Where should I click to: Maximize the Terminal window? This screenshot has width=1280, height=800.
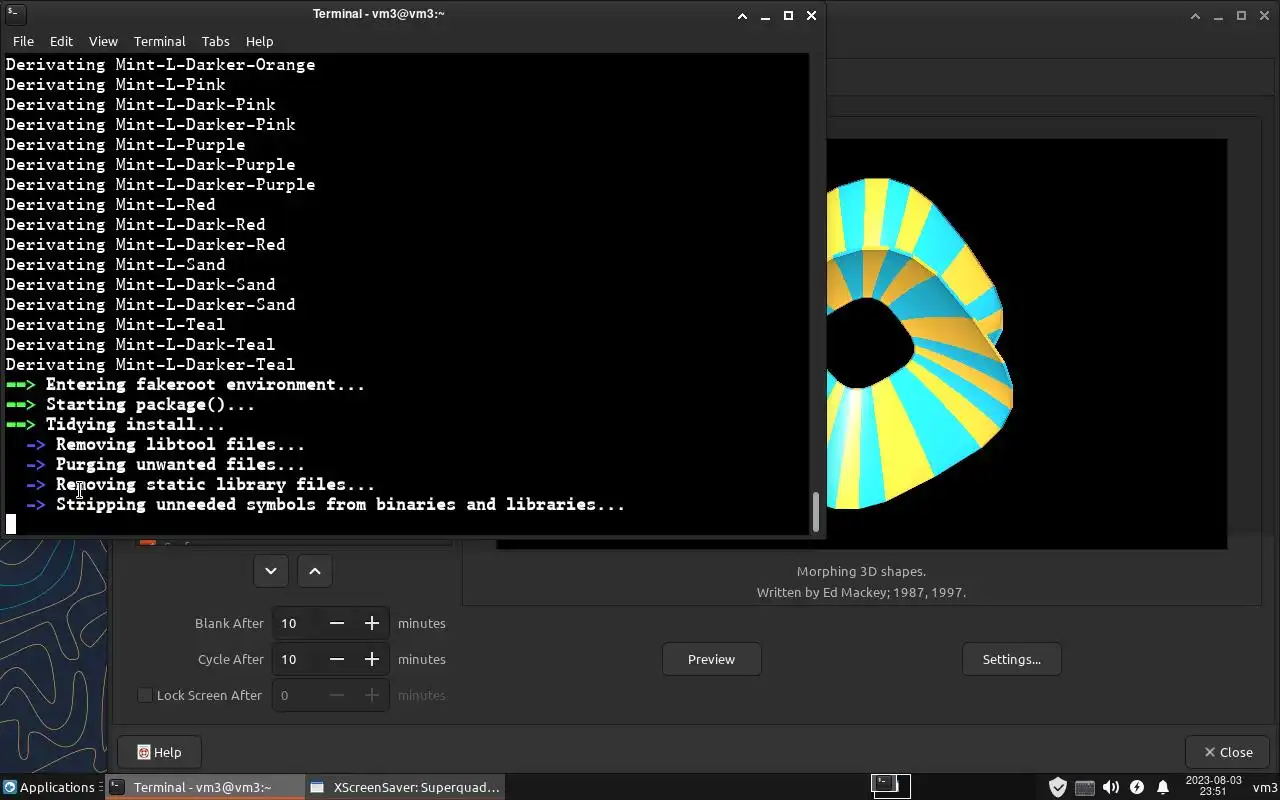tap(788, 15)
